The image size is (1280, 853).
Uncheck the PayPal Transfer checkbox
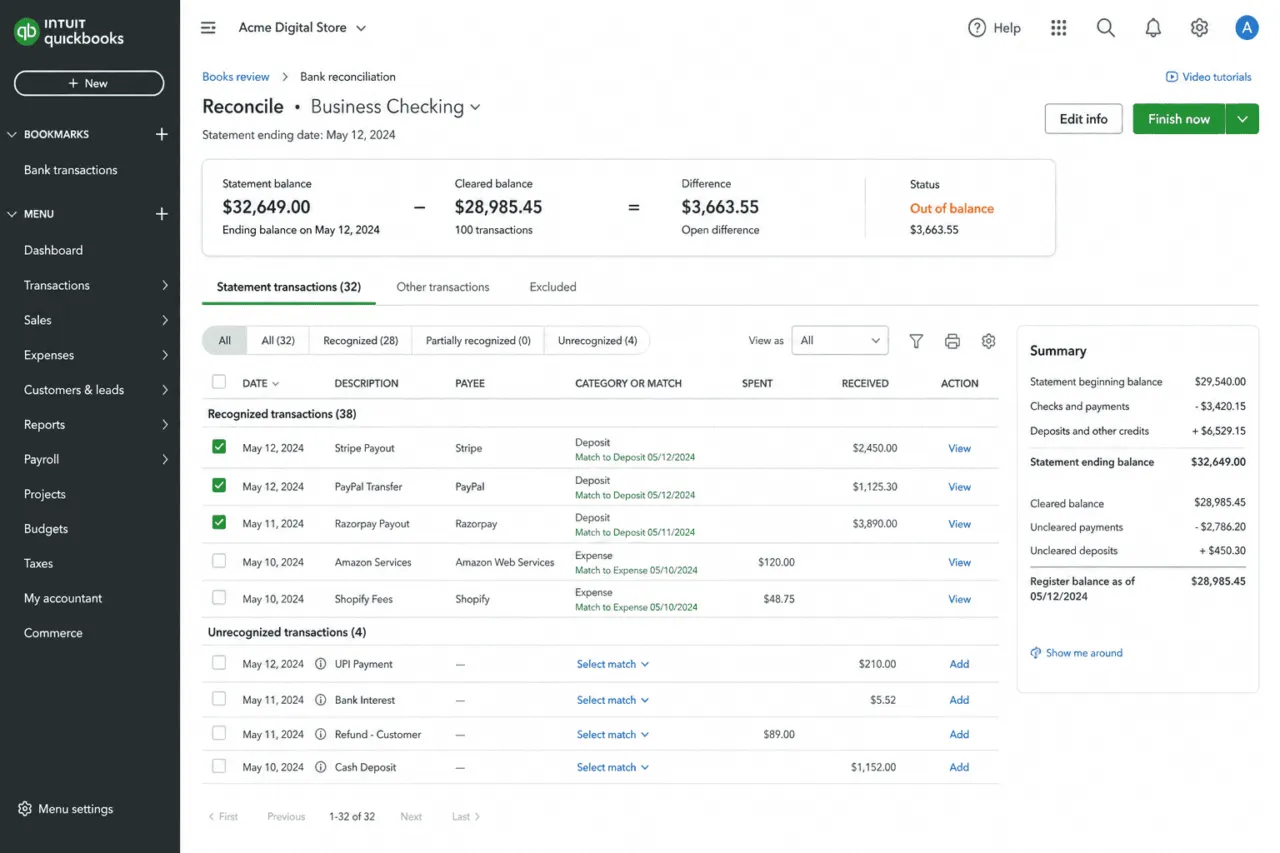(219, 485)
